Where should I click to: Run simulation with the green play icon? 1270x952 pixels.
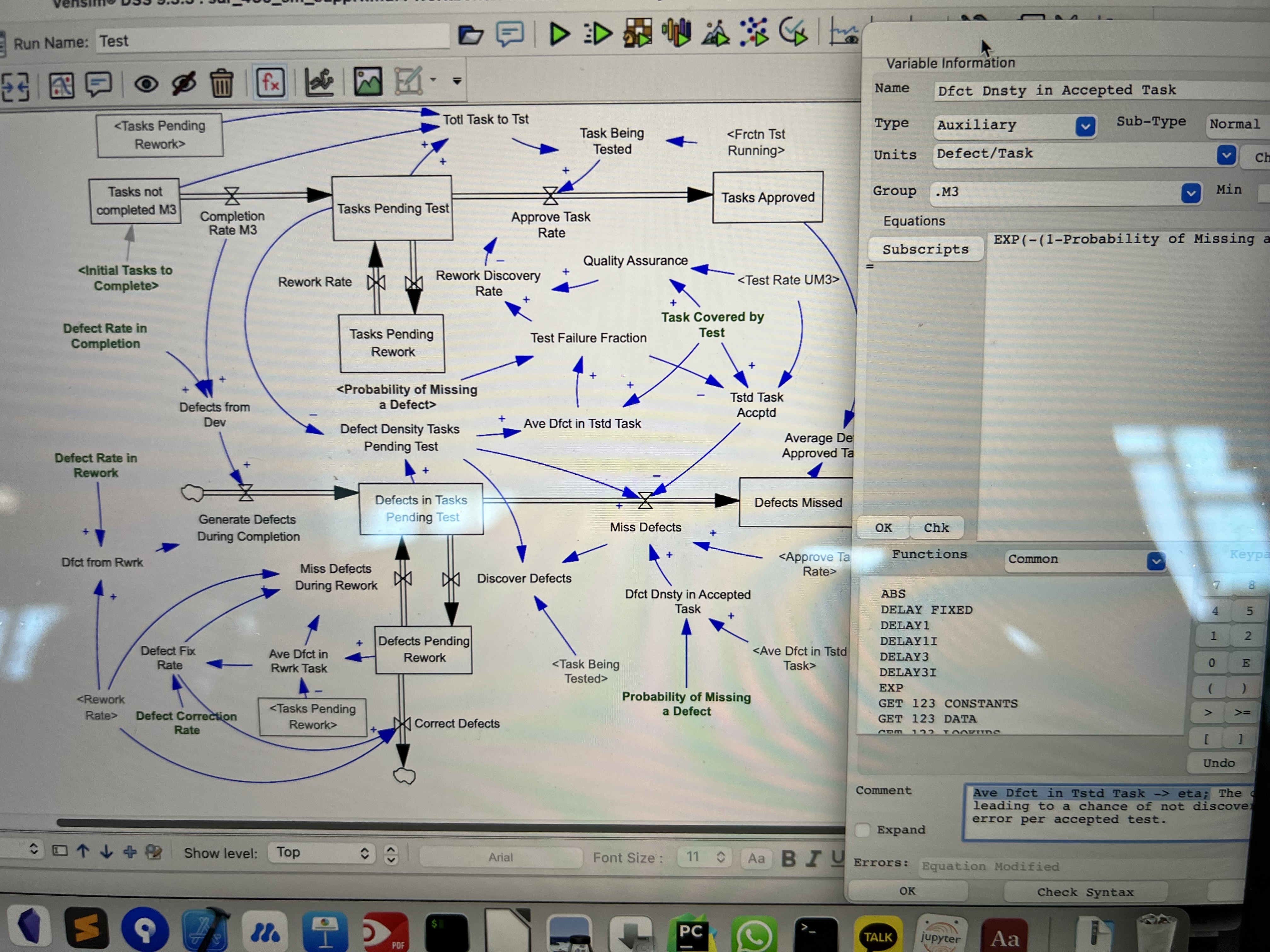(x=559, y=34)
